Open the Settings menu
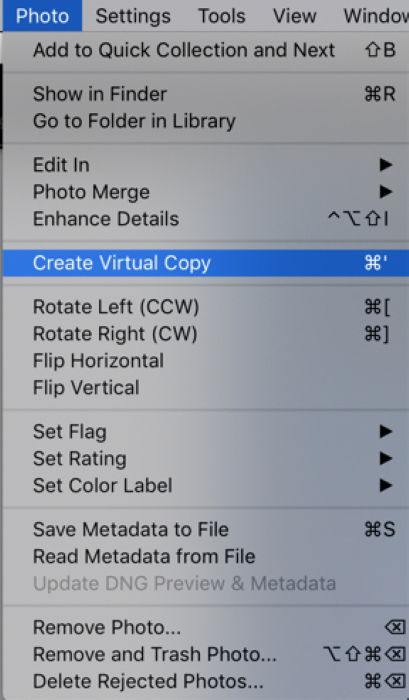The width and height of the screenshot is (409, 700). (133, 16)
